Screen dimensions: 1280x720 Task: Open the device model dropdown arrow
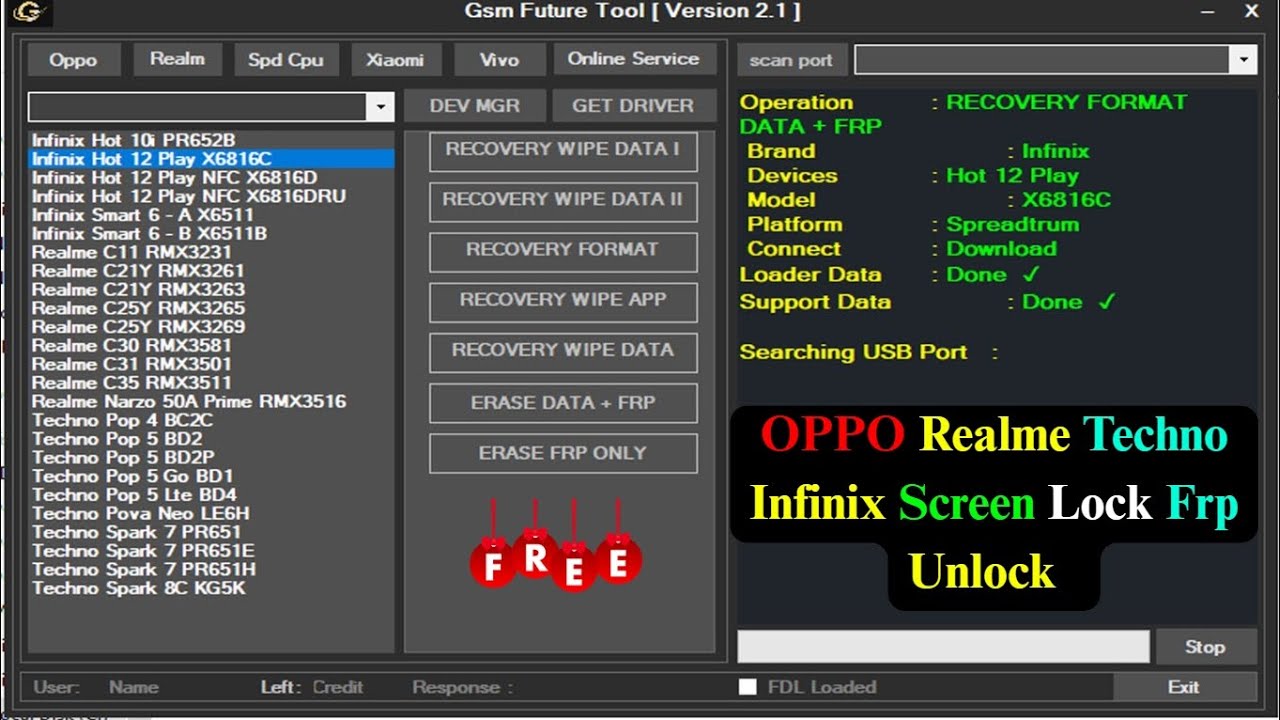coord(380,107)
